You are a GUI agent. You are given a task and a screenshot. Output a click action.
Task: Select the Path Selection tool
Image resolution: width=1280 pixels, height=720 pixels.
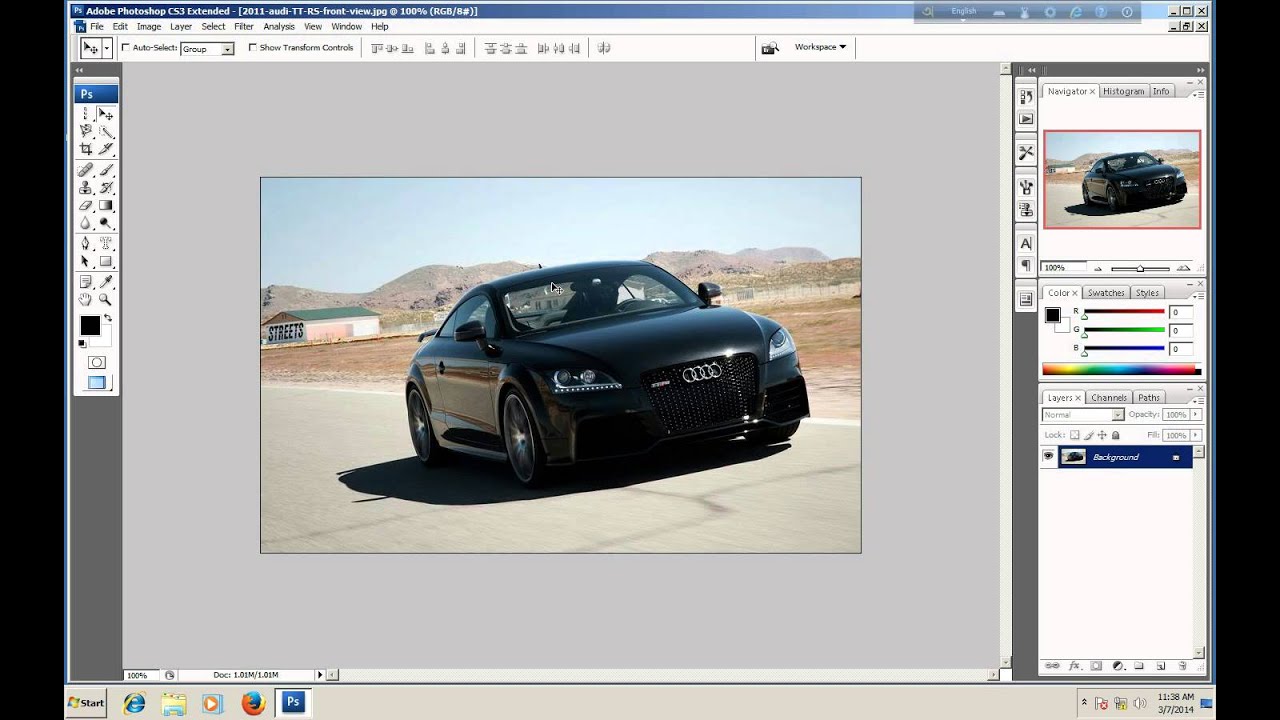coord(85,262)
